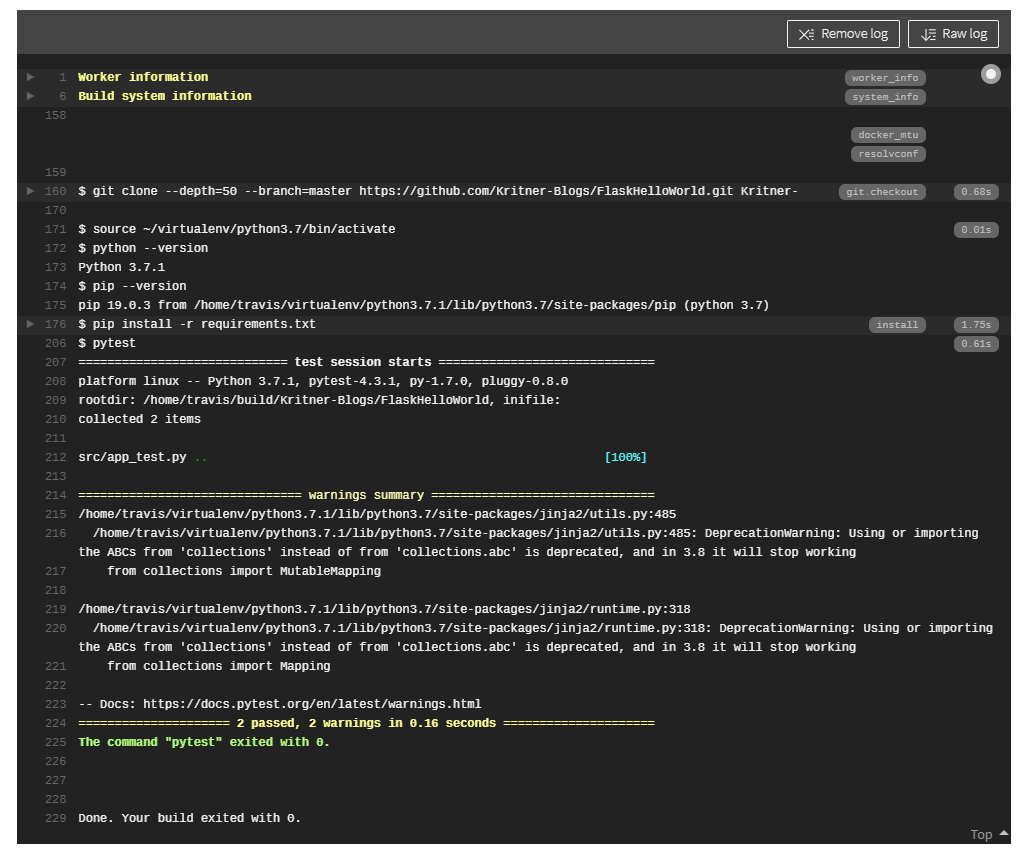Screen dimensions: 1024x854
Task: Click the install step tag on line 176
Action: tap(896, 324)
